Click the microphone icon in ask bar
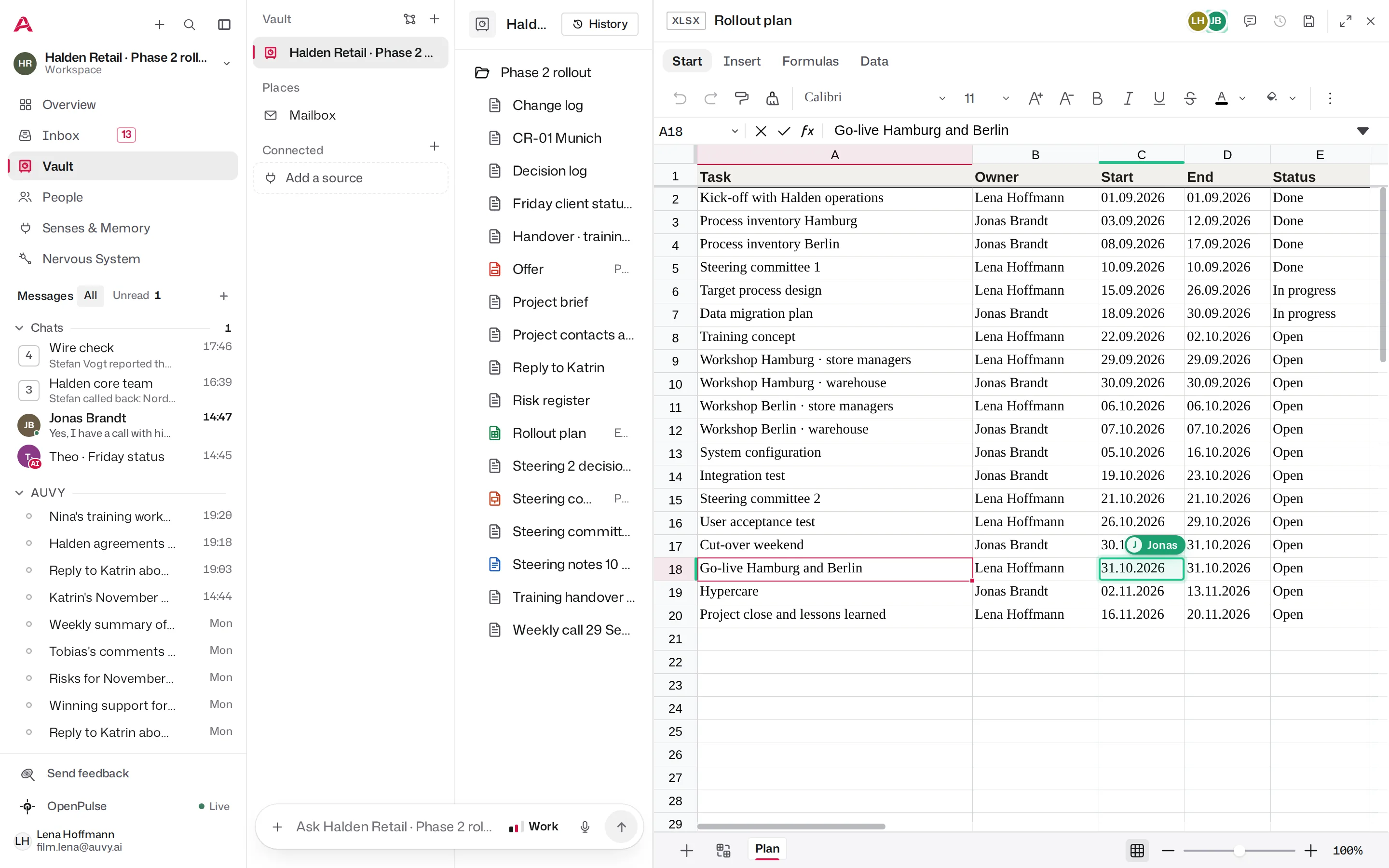The image size is (1389, 868). coord(585,827)
